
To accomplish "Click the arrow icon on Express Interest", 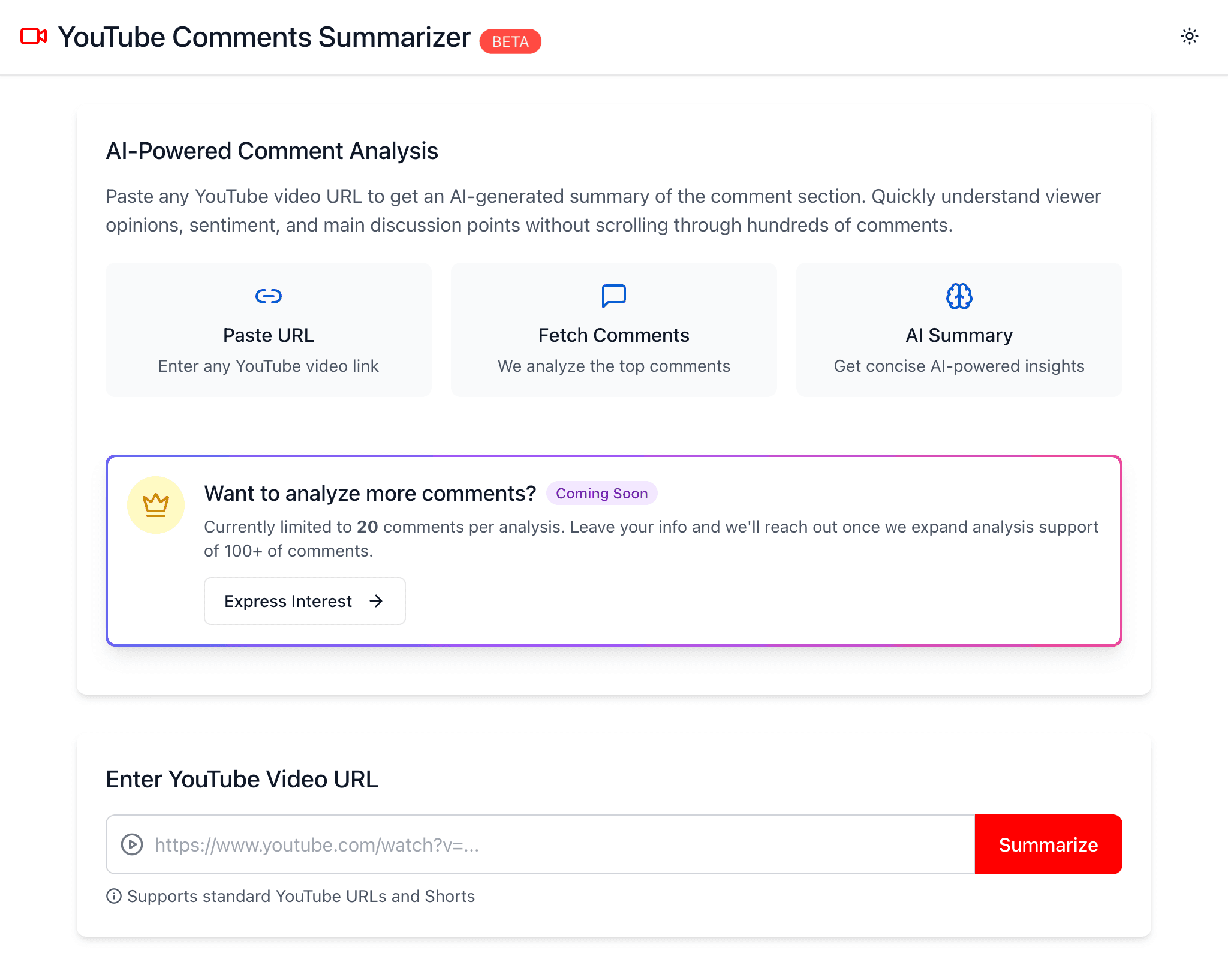I will 376,601.
